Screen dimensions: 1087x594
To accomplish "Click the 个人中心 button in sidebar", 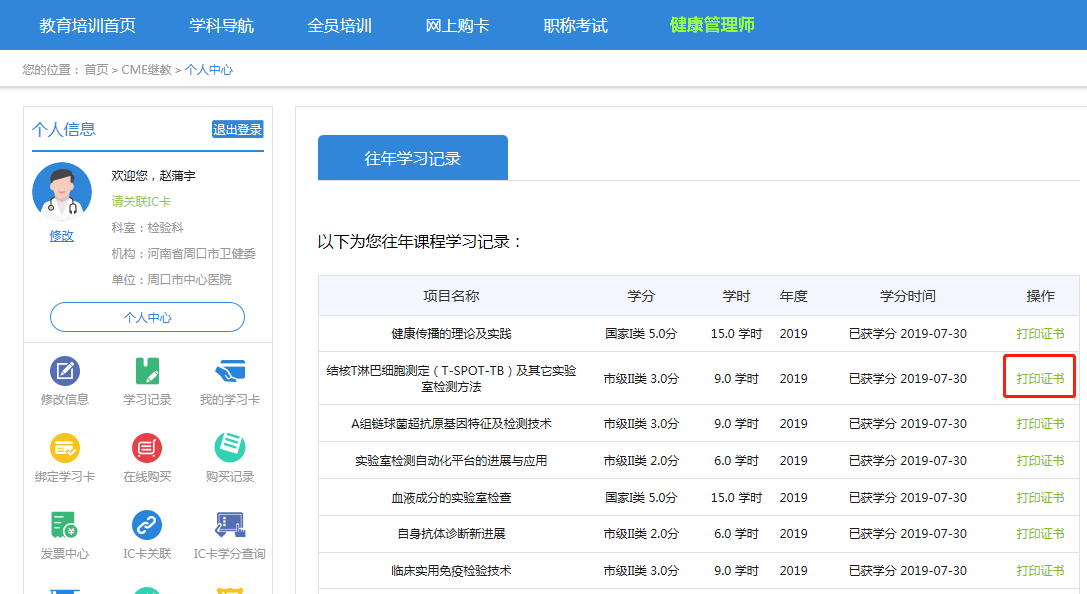I will 147,317.
